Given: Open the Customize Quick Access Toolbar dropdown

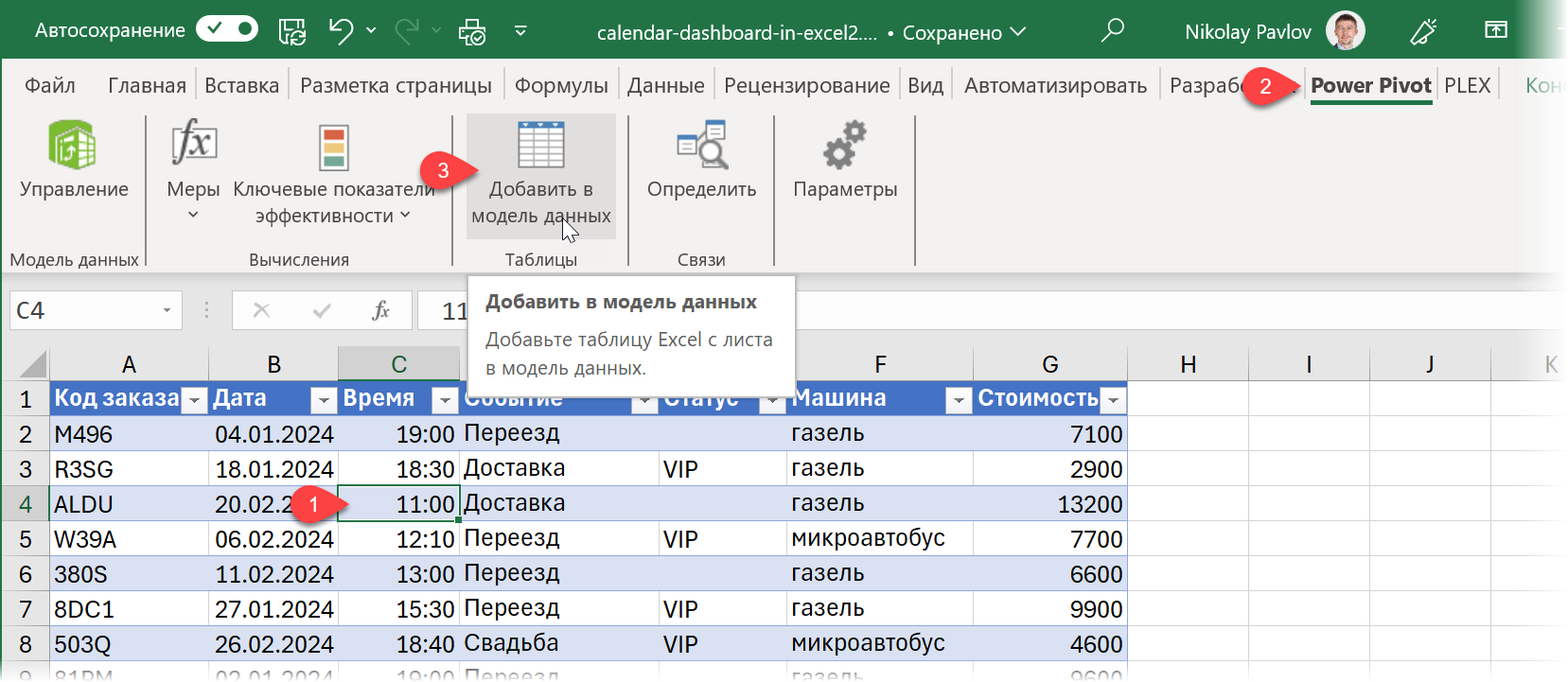Looking at the screenshot, I should (x=520, y=31).
